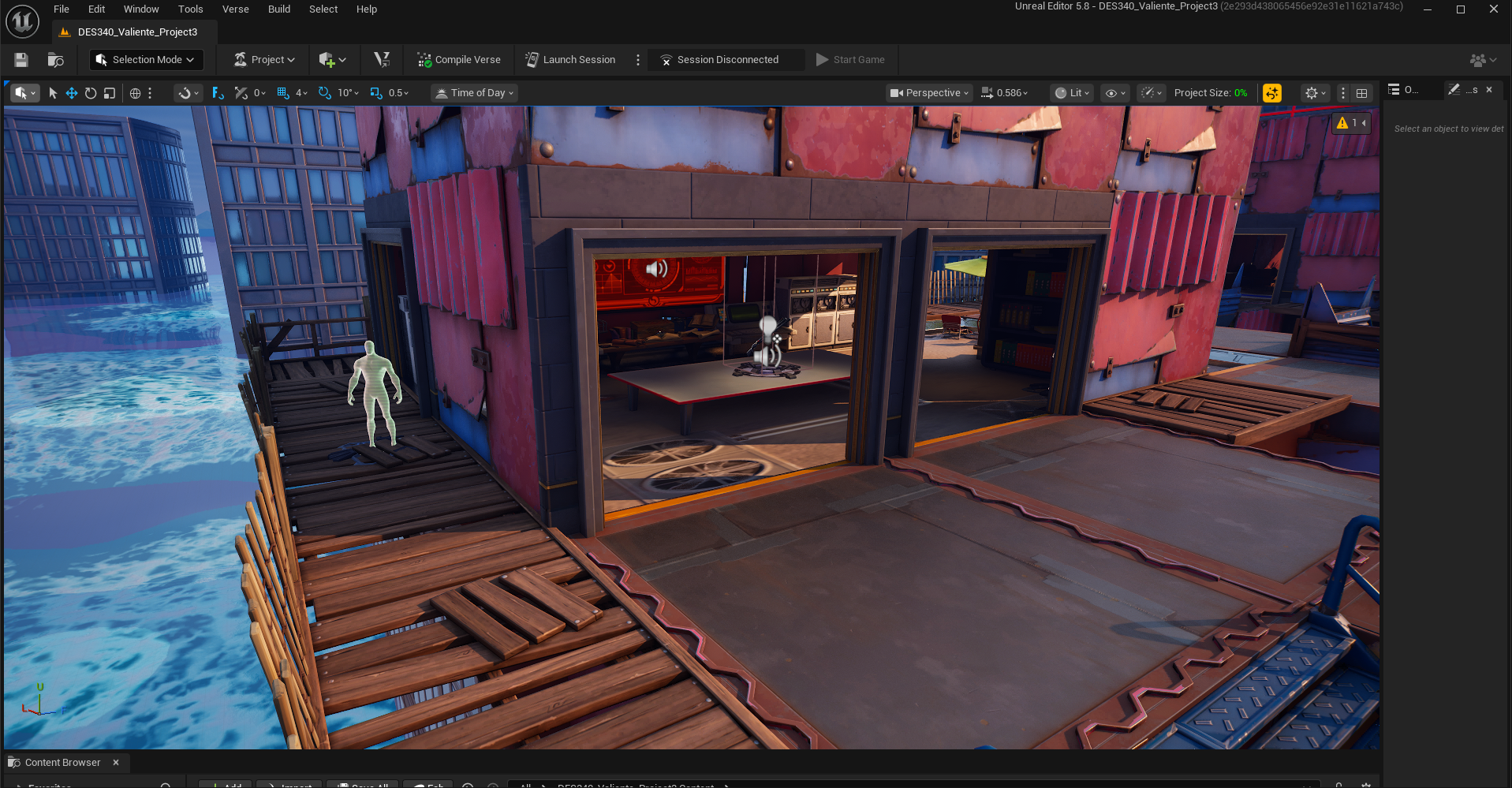Open the grid snap size 4 dropdown
This screenshot has height=788, width=1512.
[301, 93]
